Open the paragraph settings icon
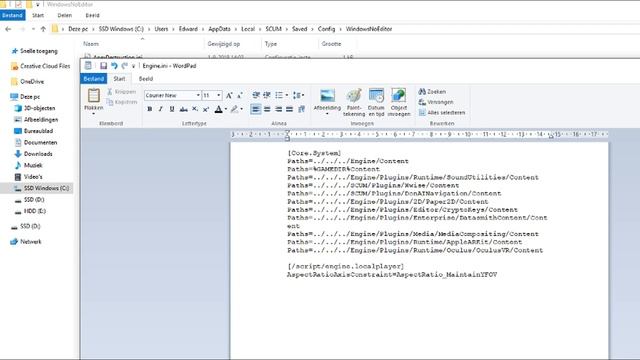Screen dimensions: 640x360 click(301, 109)
